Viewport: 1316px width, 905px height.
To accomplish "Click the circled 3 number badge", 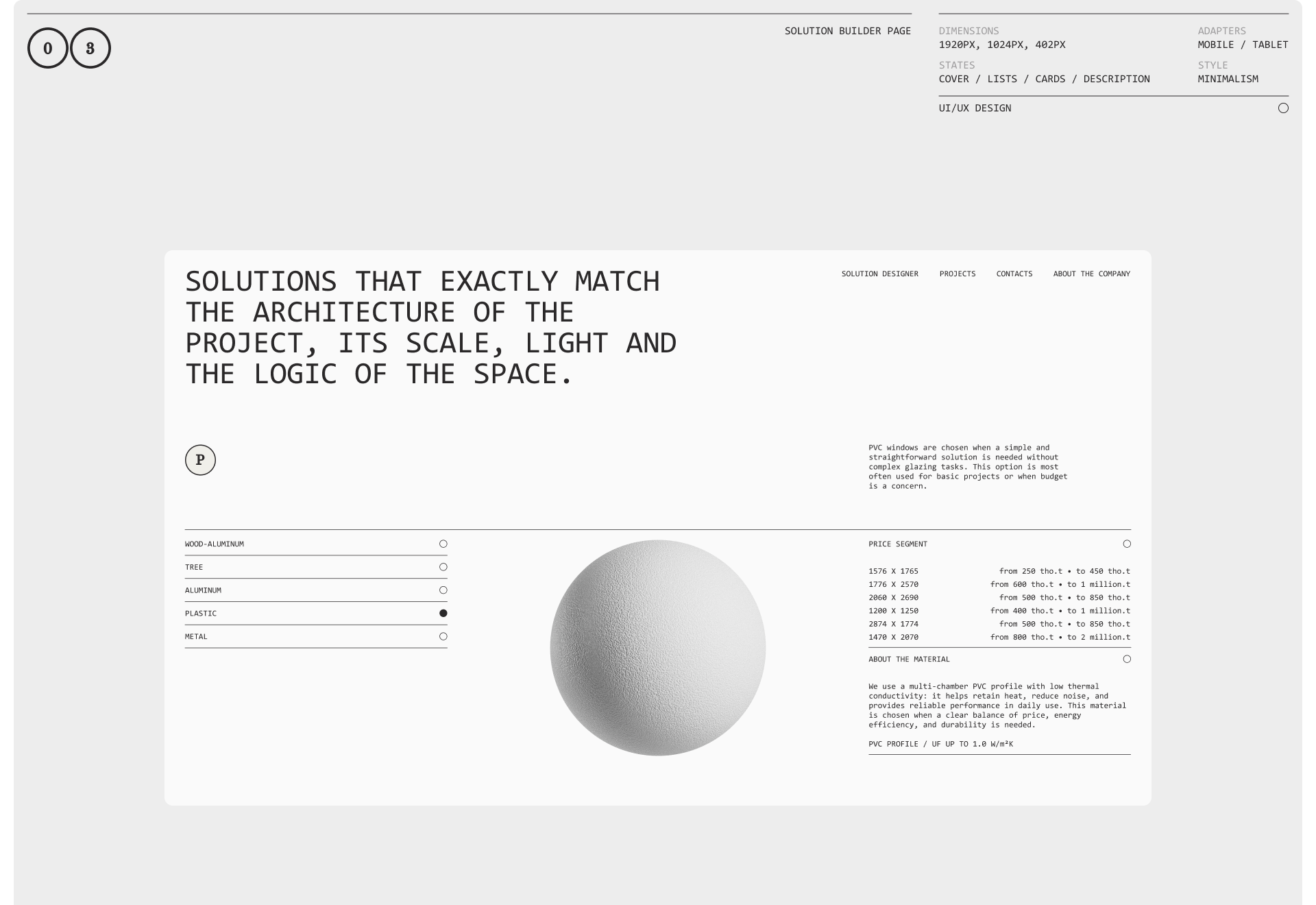I will click(90, 48).
